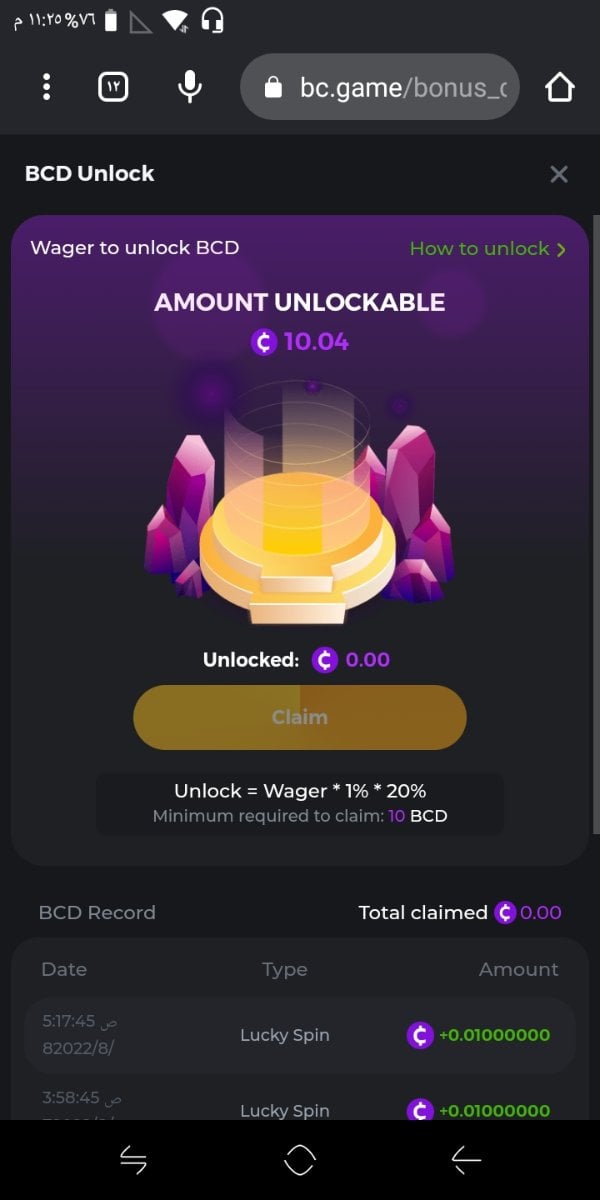Click the Claim button
The width and height of the screenshot is (600, 1200).
click(300, 717)
